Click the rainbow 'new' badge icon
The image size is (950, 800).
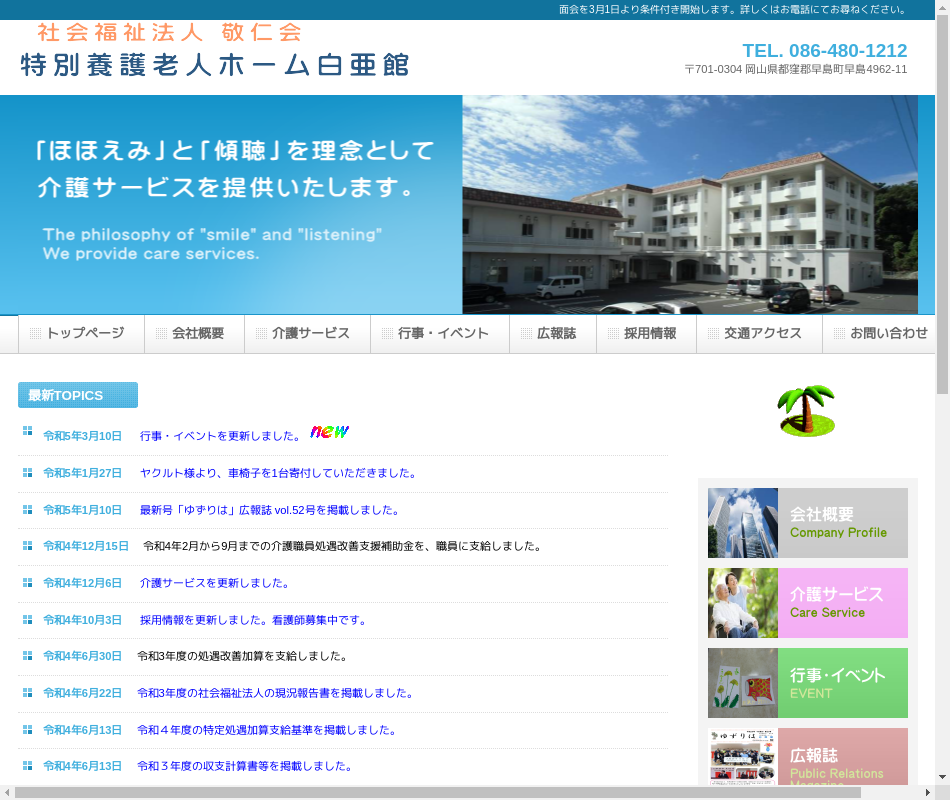[329, 431]
